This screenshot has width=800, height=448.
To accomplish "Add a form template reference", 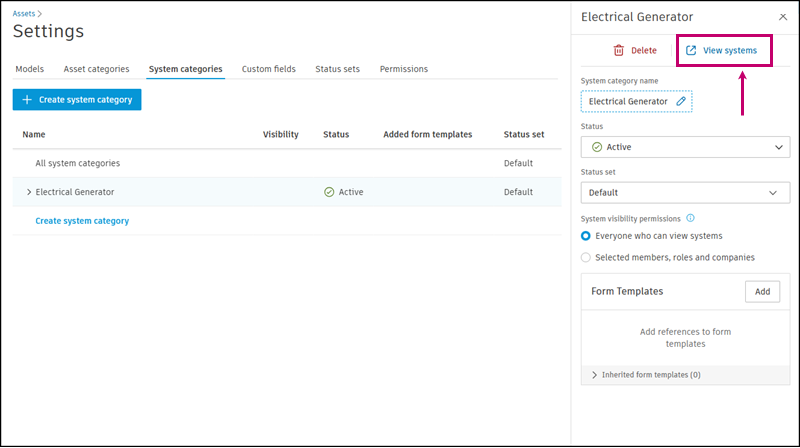I will pyautogui.click(x=762, y=291).
